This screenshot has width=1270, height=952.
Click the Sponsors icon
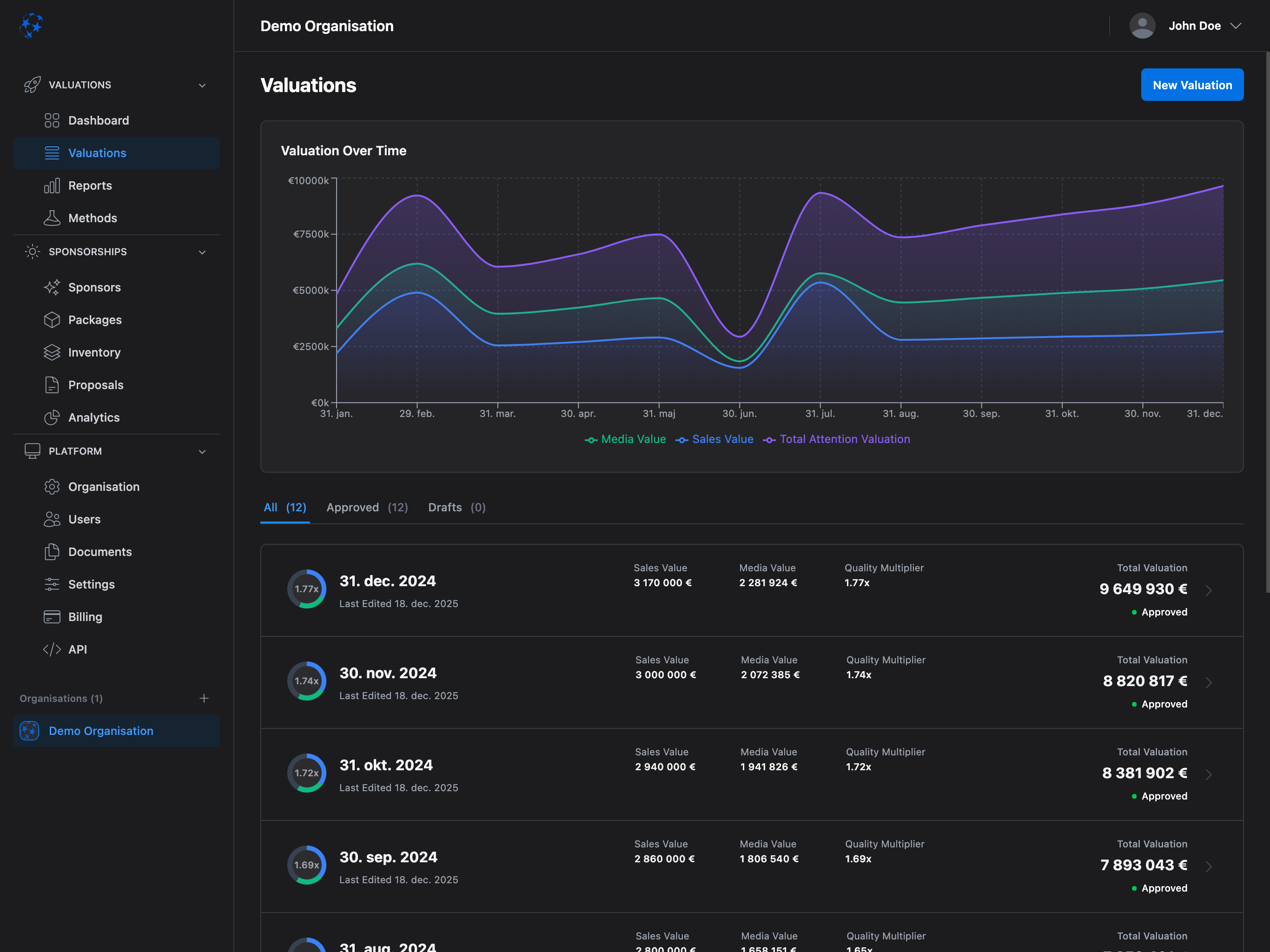click(52, 287)
